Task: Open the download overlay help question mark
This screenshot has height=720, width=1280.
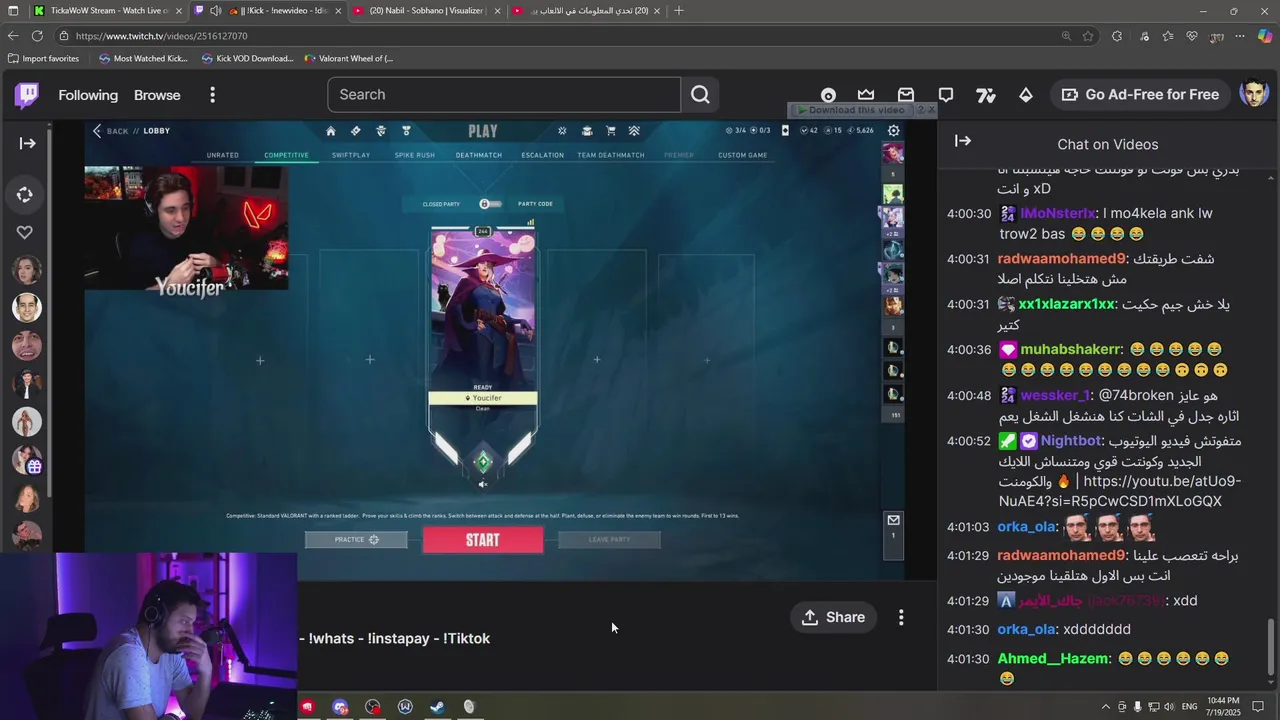Action: coord(920,110)
